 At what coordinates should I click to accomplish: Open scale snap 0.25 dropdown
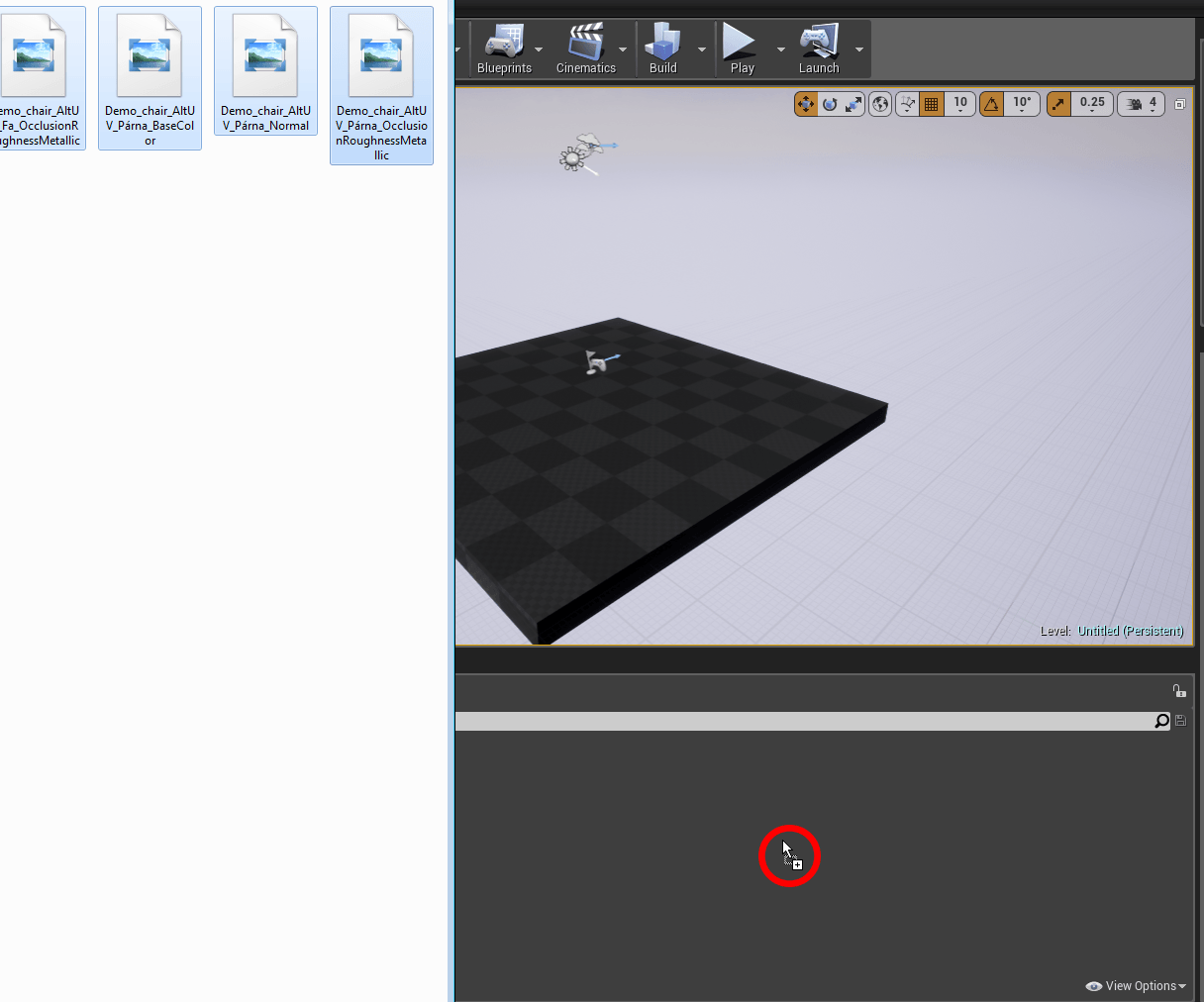[1092, 104]
